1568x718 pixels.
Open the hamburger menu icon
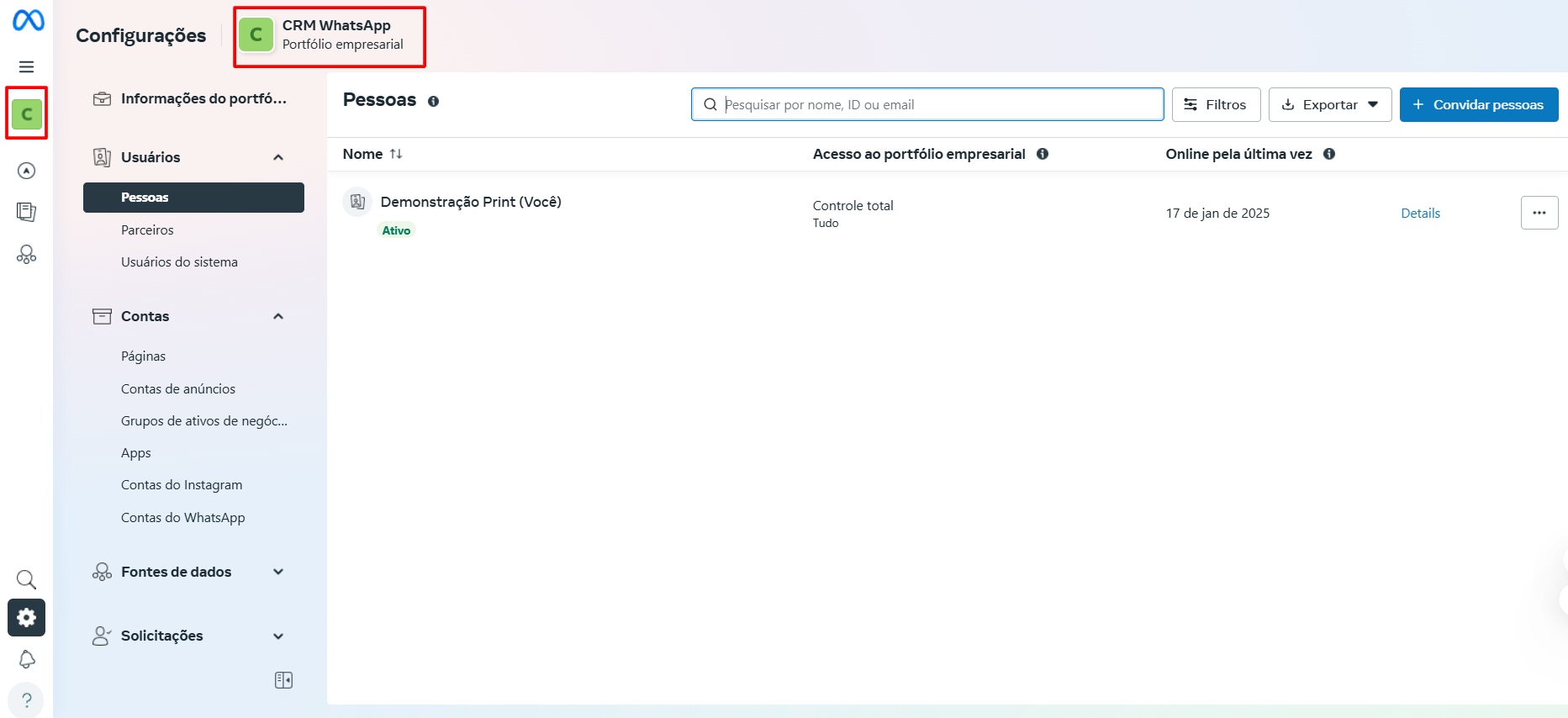27,67
